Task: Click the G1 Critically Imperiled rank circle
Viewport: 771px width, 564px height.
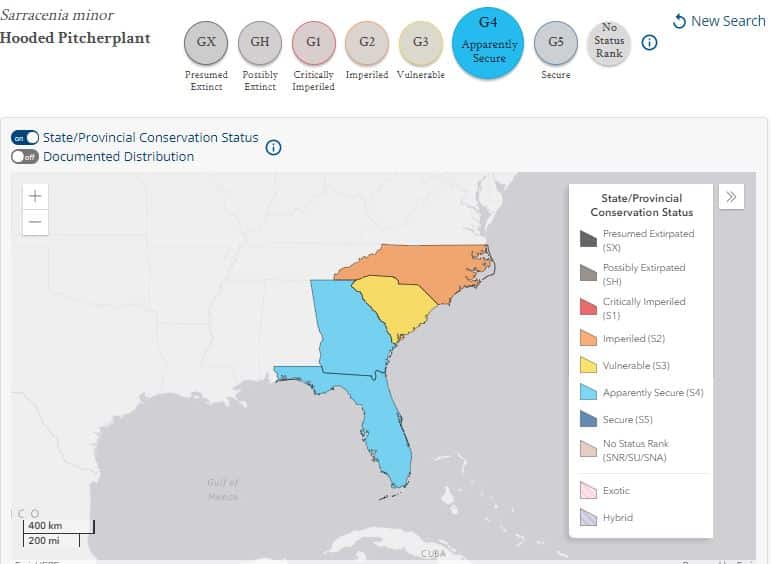Action: (x=313, y=42)
